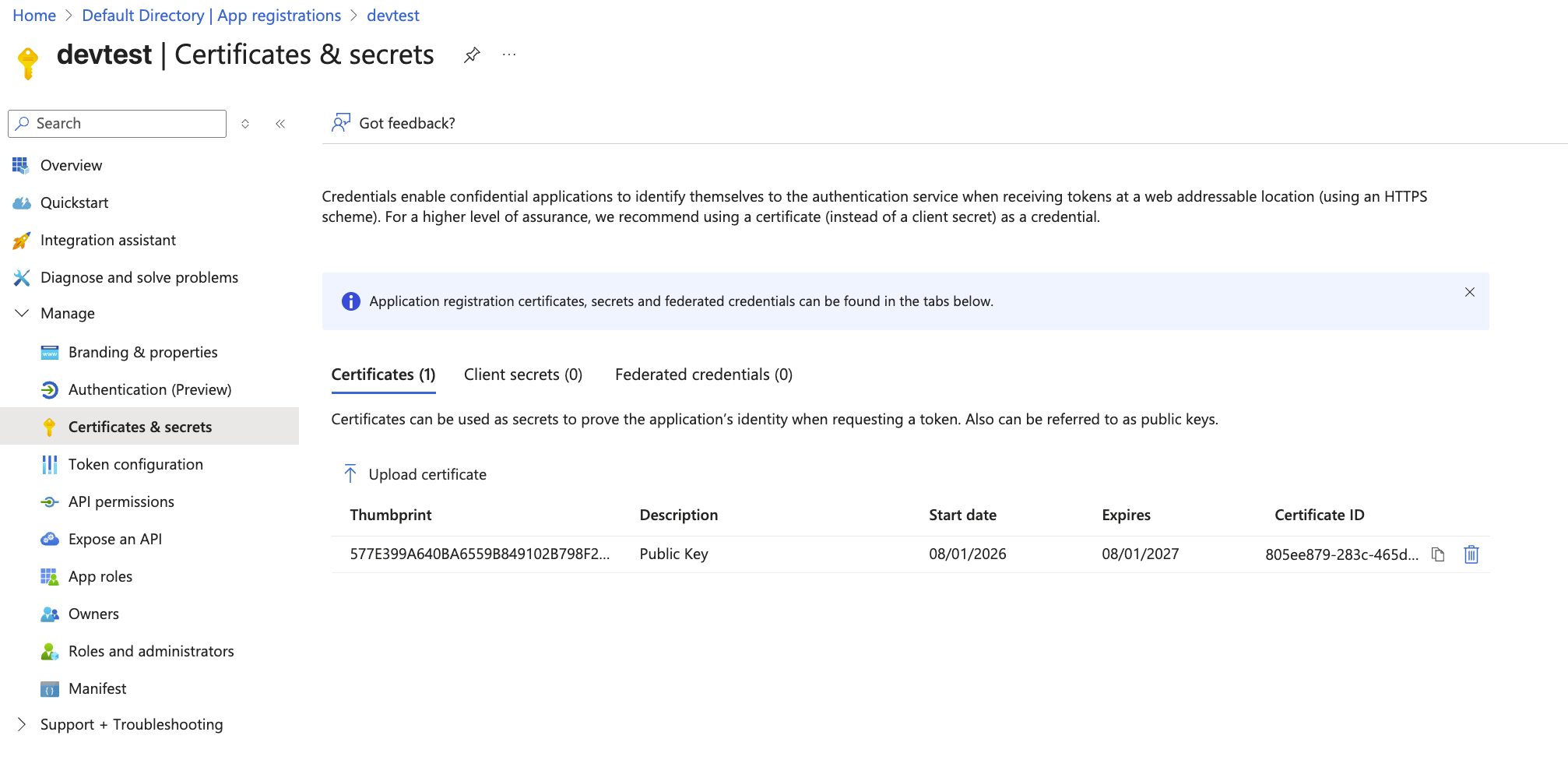Open API permissions settings
This screenshot has width=1568, height=760.
click(x=121, y=501)
